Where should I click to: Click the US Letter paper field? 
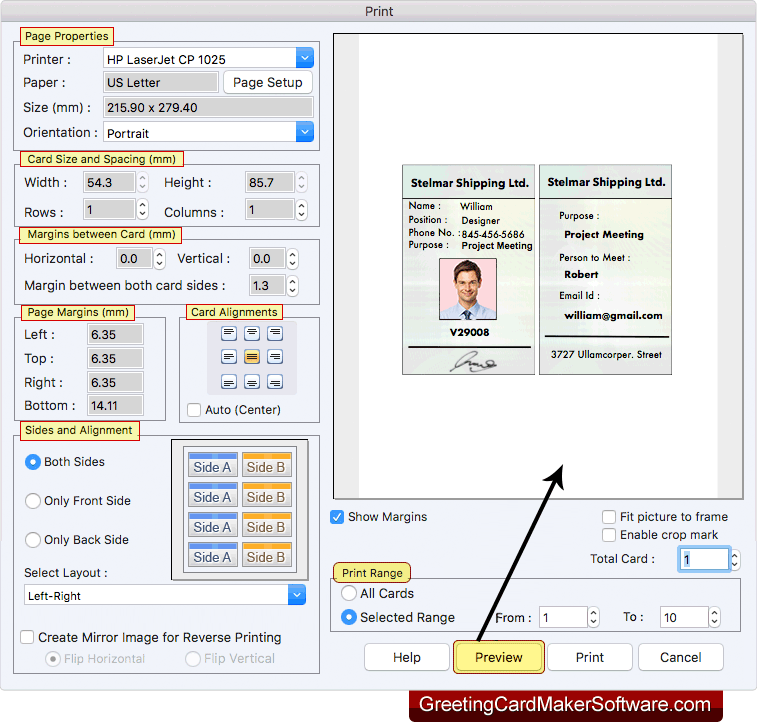(161, 83)
